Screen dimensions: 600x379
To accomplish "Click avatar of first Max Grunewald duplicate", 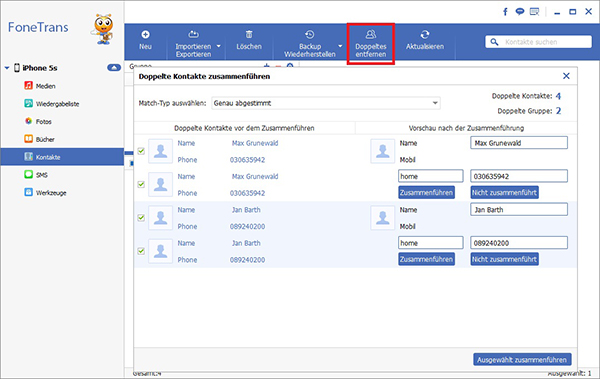I will [x=160, y=151].
